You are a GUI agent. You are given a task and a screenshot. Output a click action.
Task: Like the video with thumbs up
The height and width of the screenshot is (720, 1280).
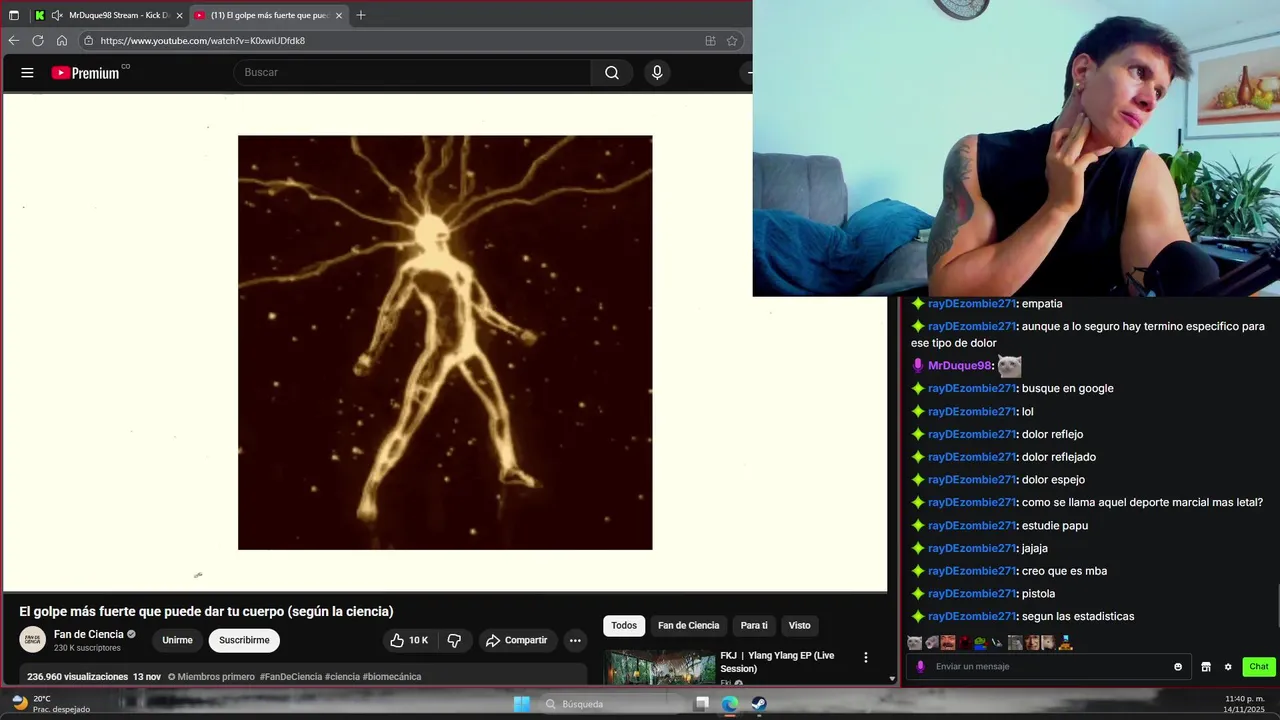tap(409, 640)
